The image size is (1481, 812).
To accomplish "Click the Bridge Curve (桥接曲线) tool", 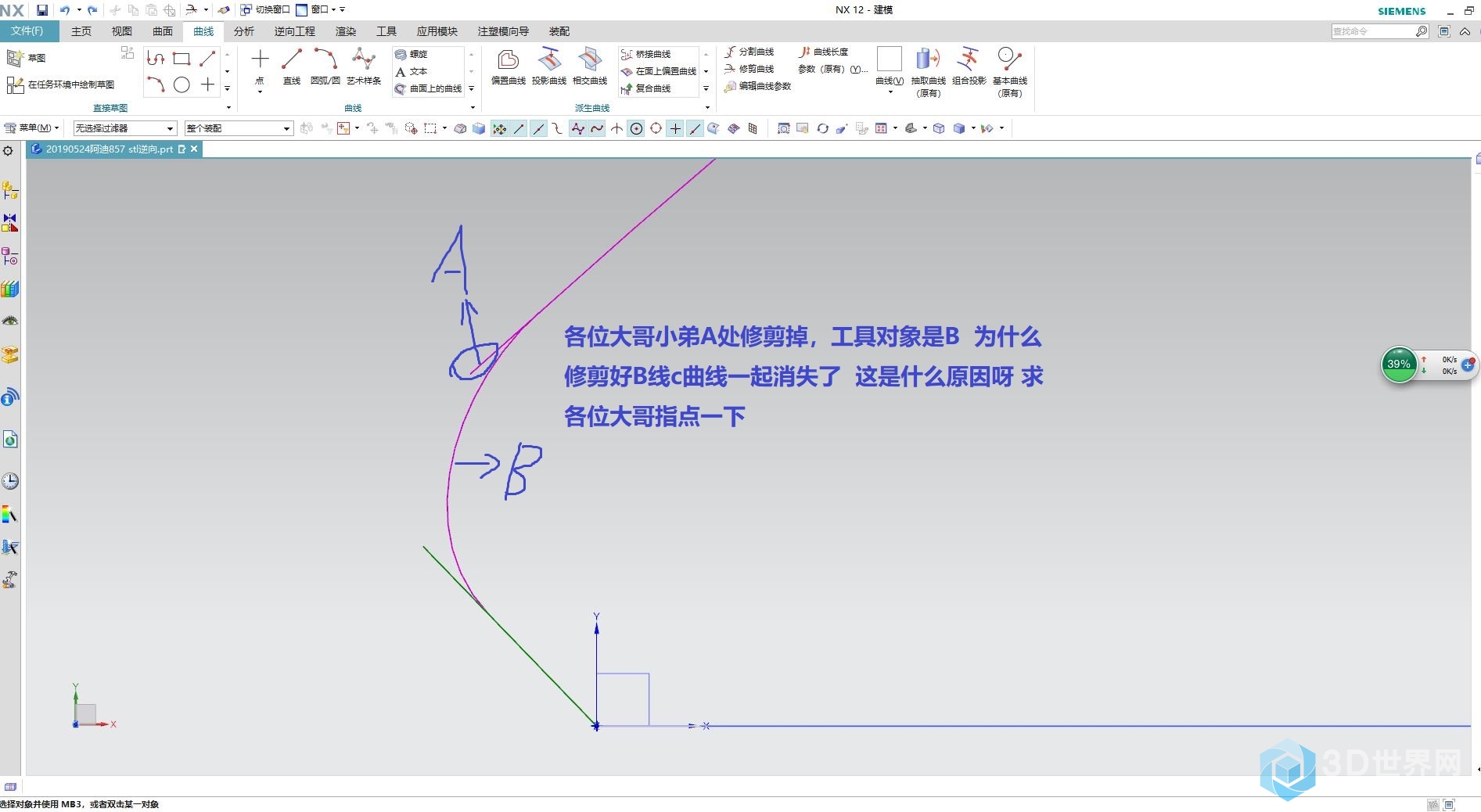I will pos(646,54).
